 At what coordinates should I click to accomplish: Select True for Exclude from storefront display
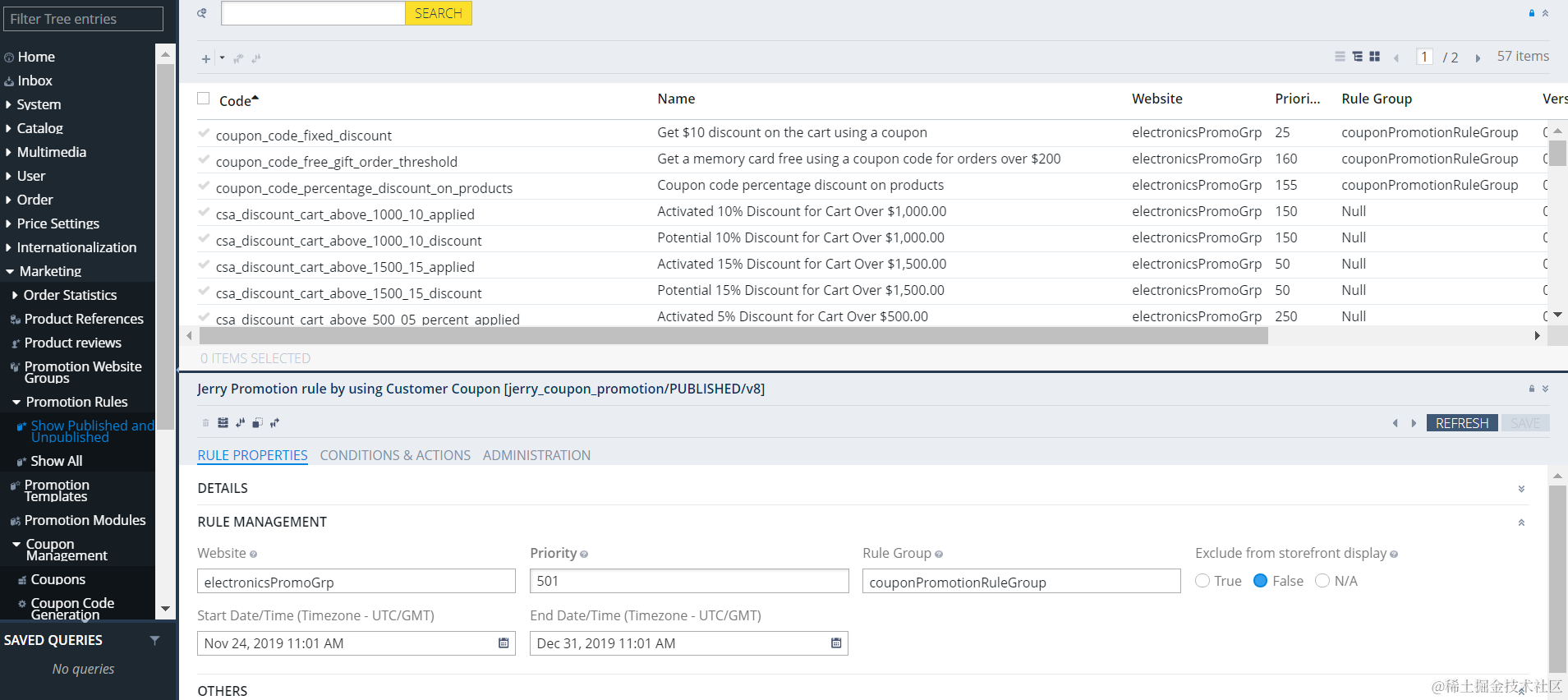[1202, 581]
